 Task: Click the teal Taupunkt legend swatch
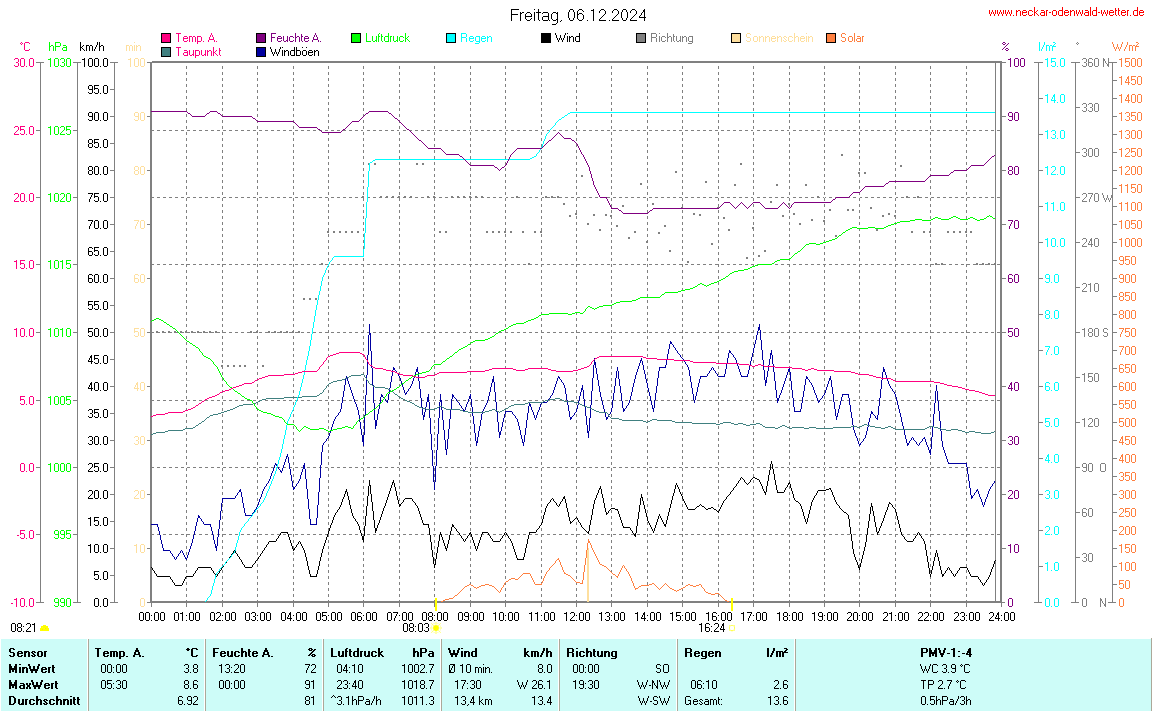click(166, 52)
